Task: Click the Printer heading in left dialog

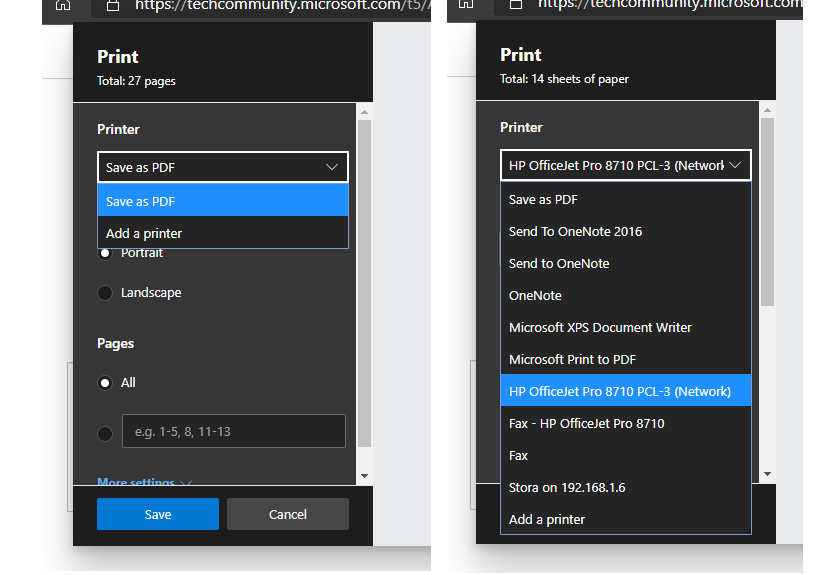Action: tap(118, 129)
